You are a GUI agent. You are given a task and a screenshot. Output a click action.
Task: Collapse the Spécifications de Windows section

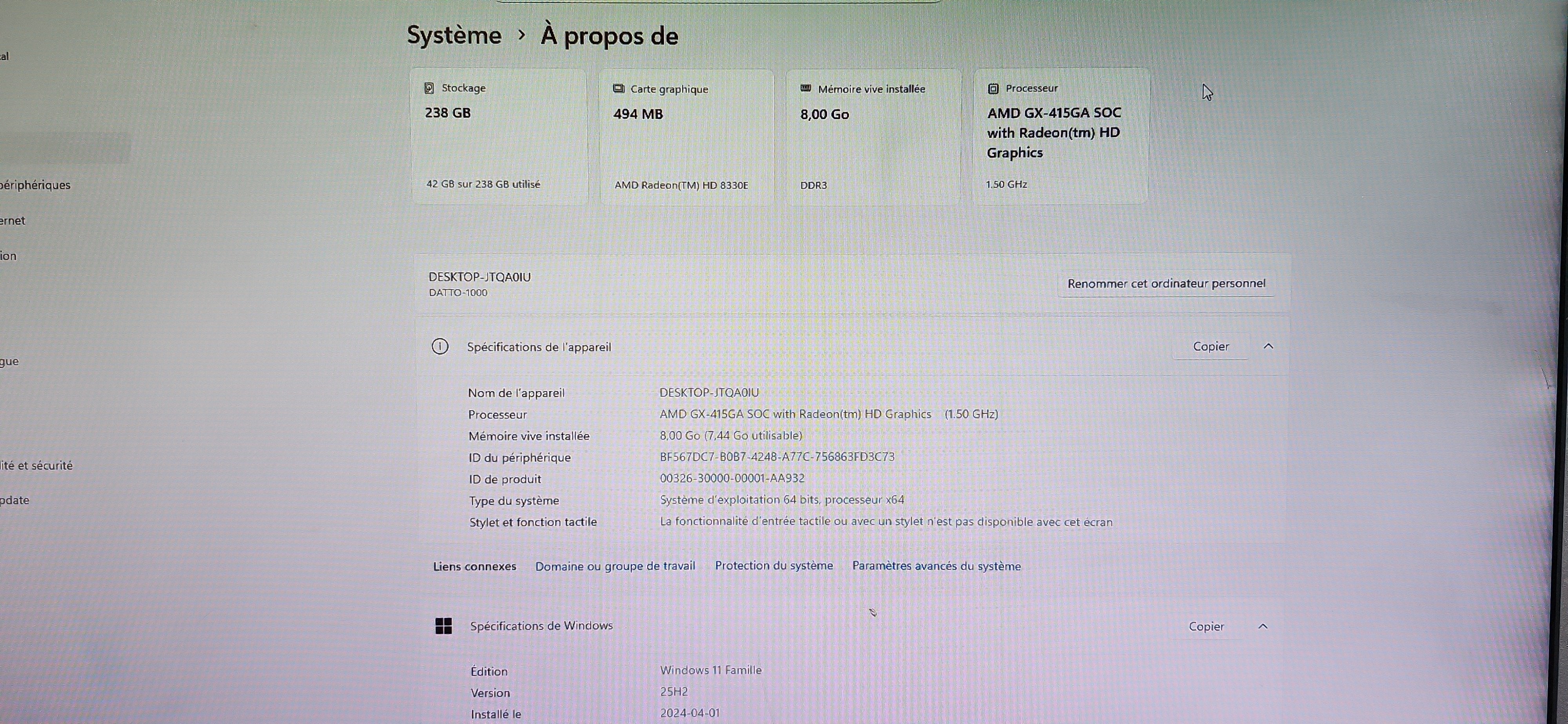point(1264,626)
